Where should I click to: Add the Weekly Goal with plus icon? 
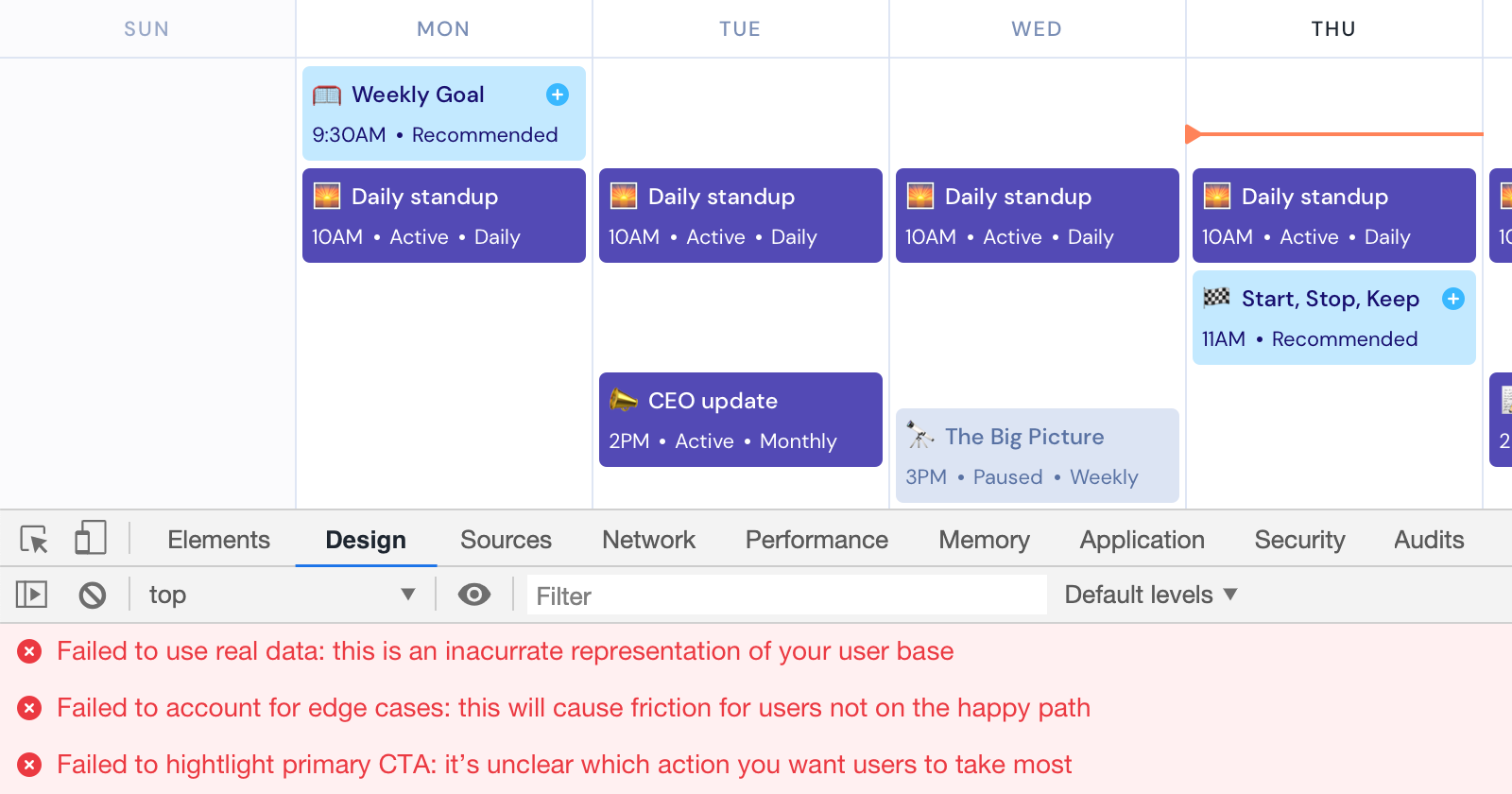558,95
